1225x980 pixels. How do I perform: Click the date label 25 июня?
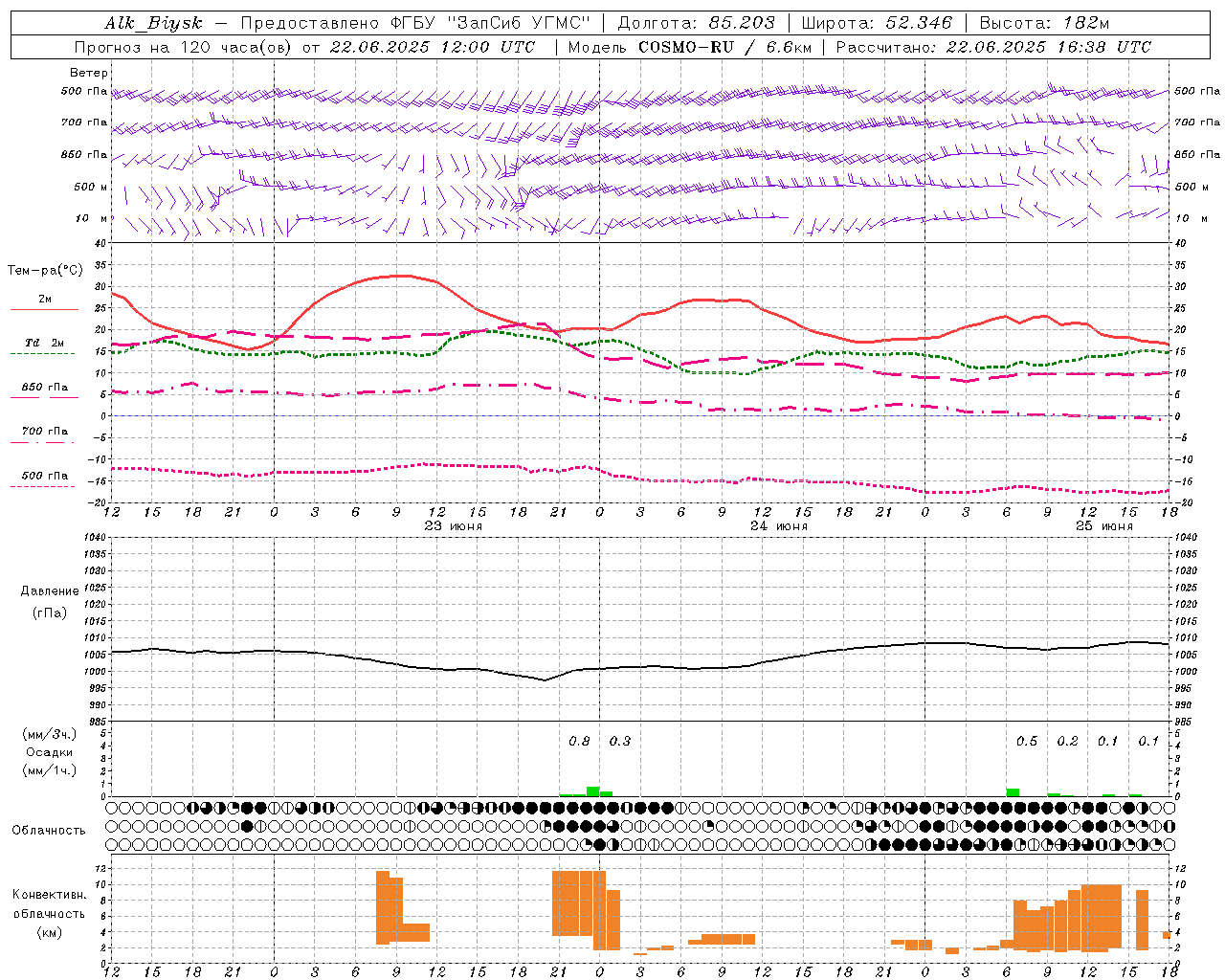1104,526
